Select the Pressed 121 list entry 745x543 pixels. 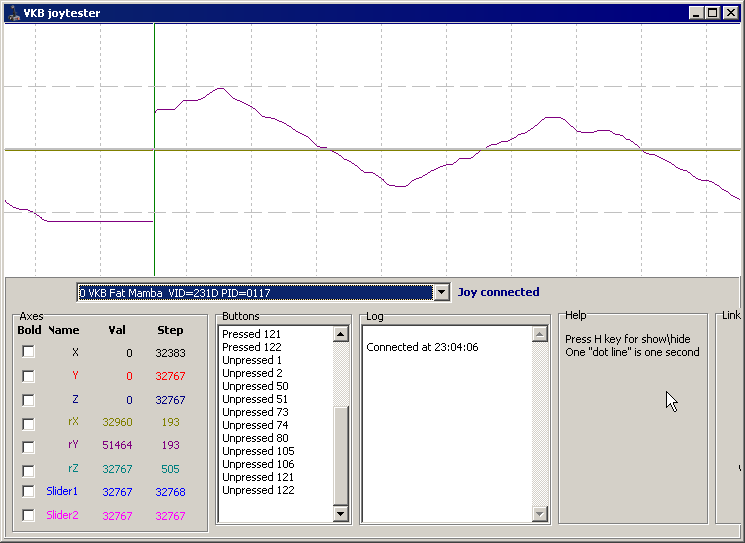(x=251, y=334)
